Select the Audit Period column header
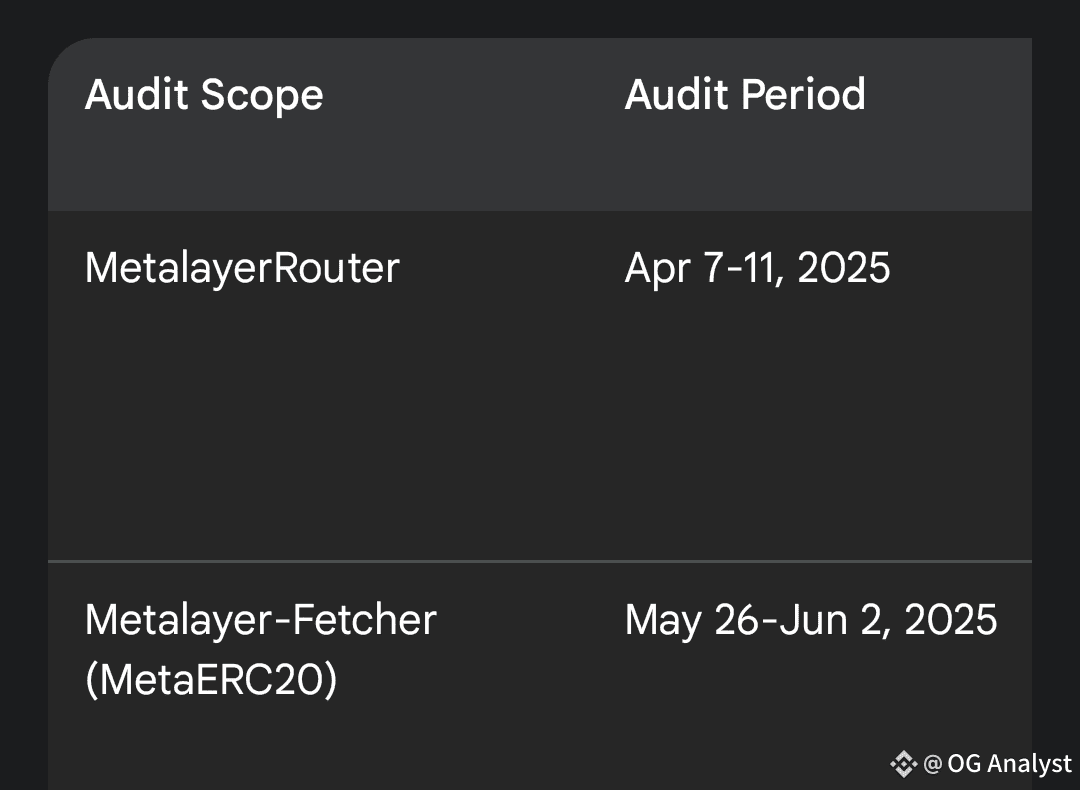This screenshot has height=790, width=1080. click(745, 94)
